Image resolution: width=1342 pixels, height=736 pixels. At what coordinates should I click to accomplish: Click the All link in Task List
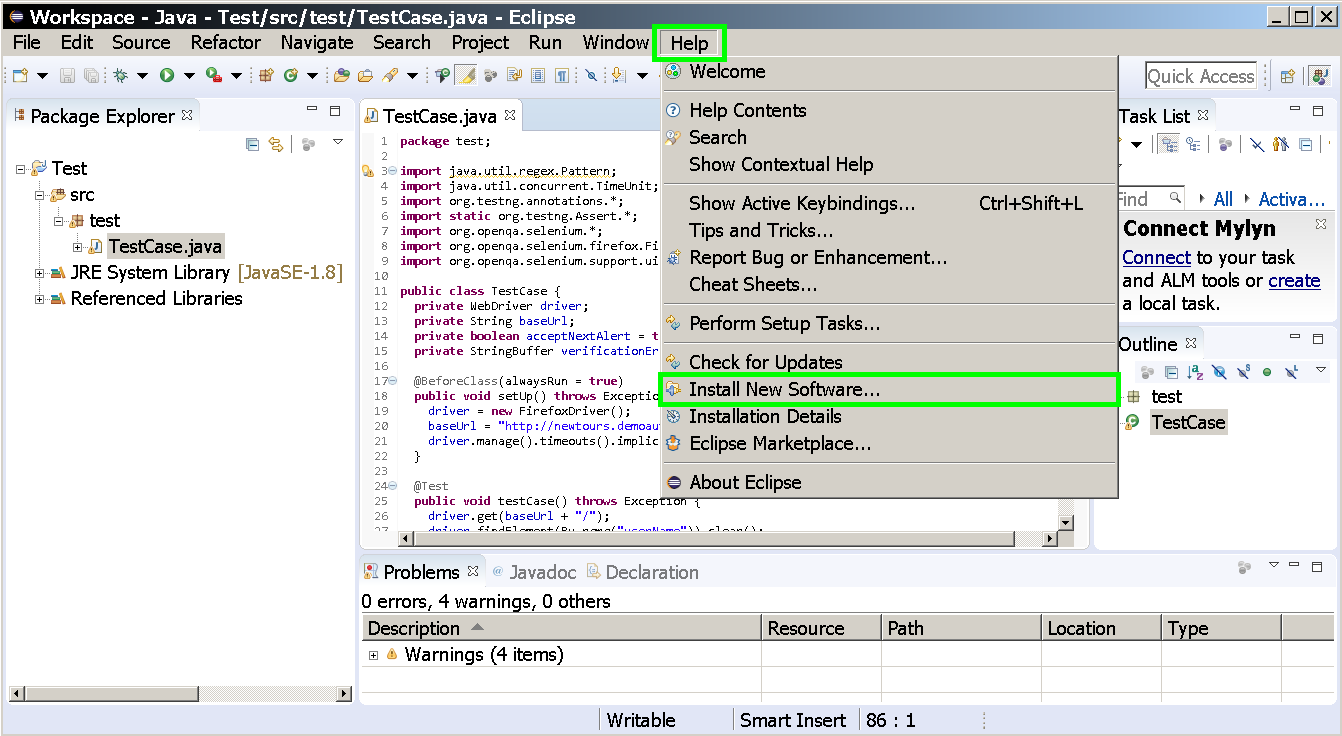pos(1223,198)
